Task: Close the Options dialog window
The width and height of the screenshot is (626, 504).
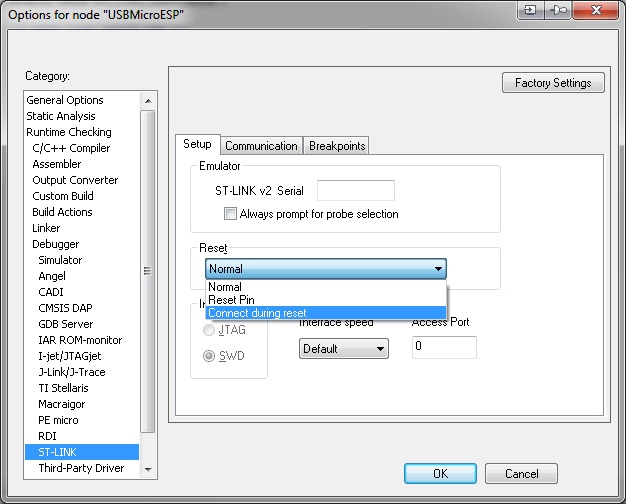Action: [596, 10]
